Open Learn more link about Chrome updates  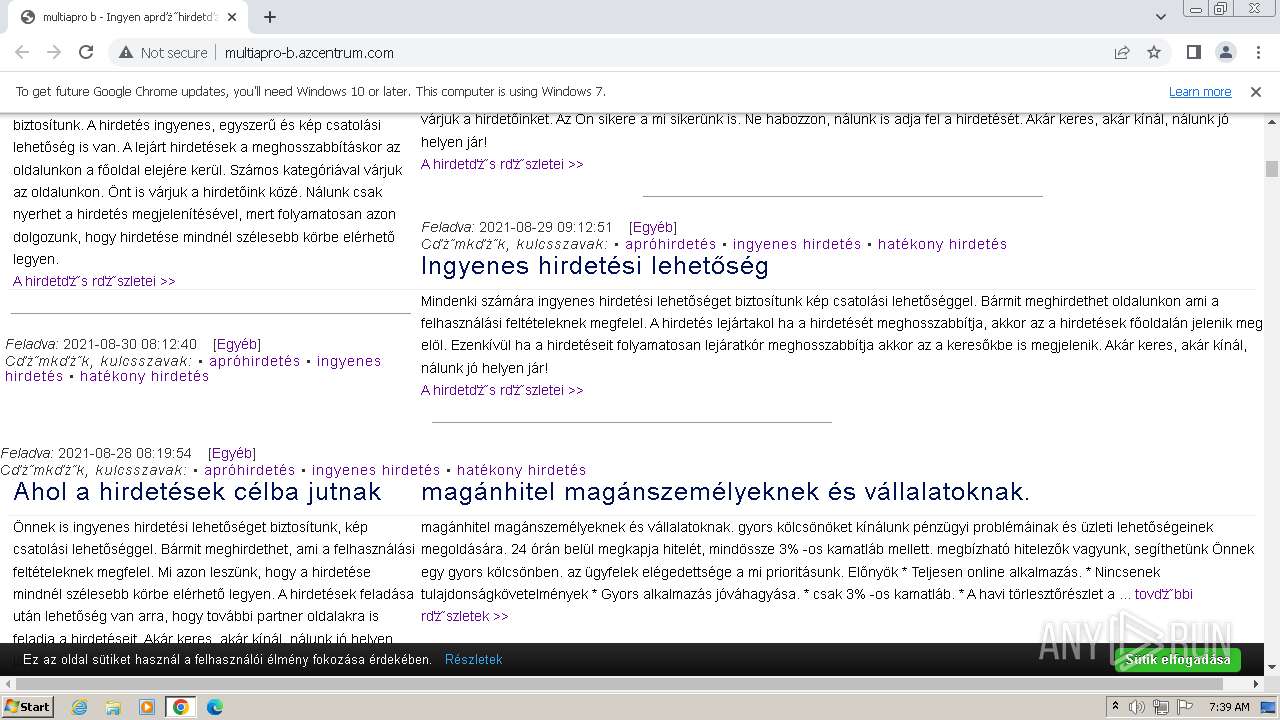(1200, 91)
